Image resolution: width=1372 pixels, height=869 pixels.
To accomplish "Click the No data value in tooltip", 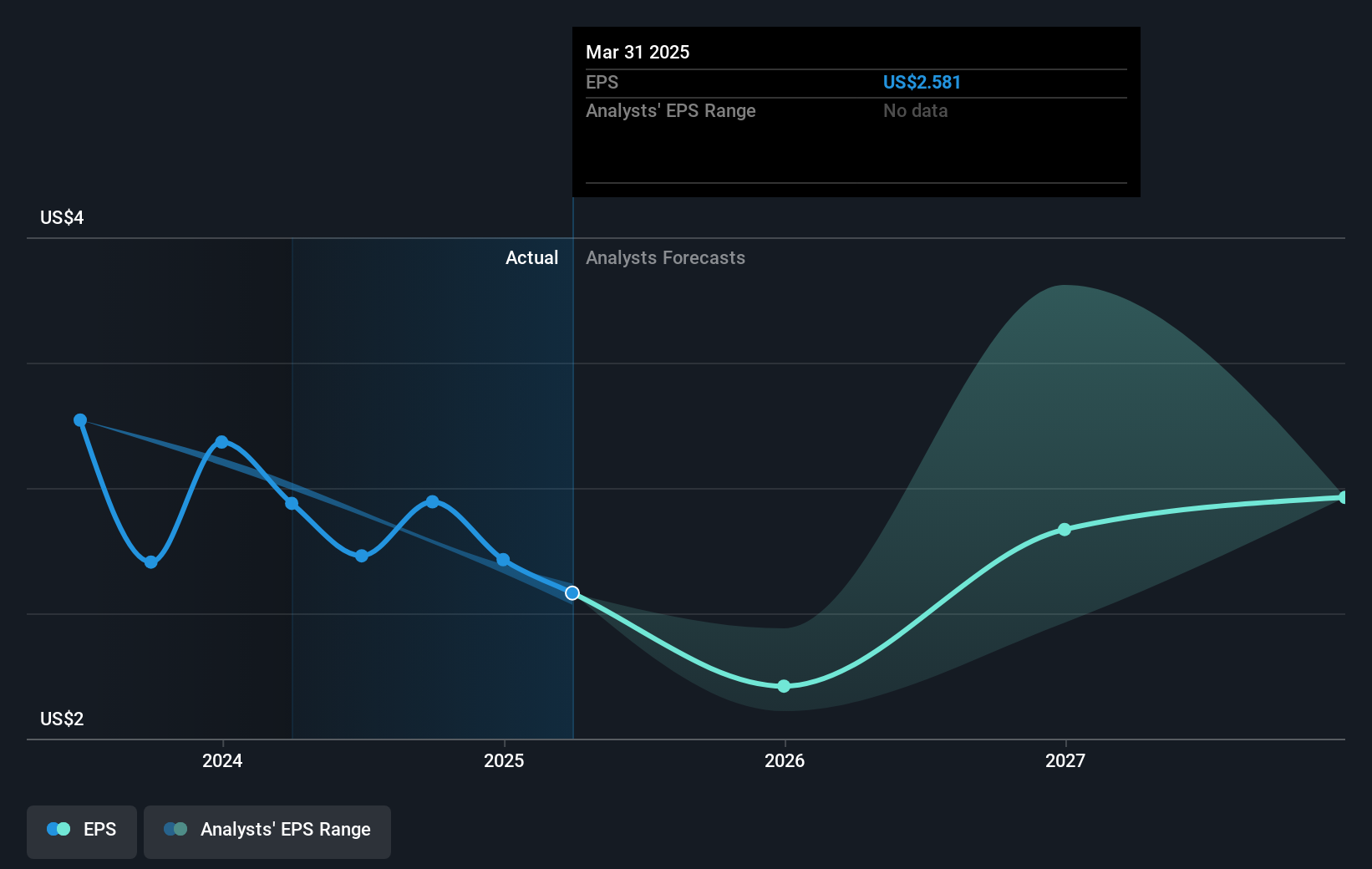I will [915, 111].
